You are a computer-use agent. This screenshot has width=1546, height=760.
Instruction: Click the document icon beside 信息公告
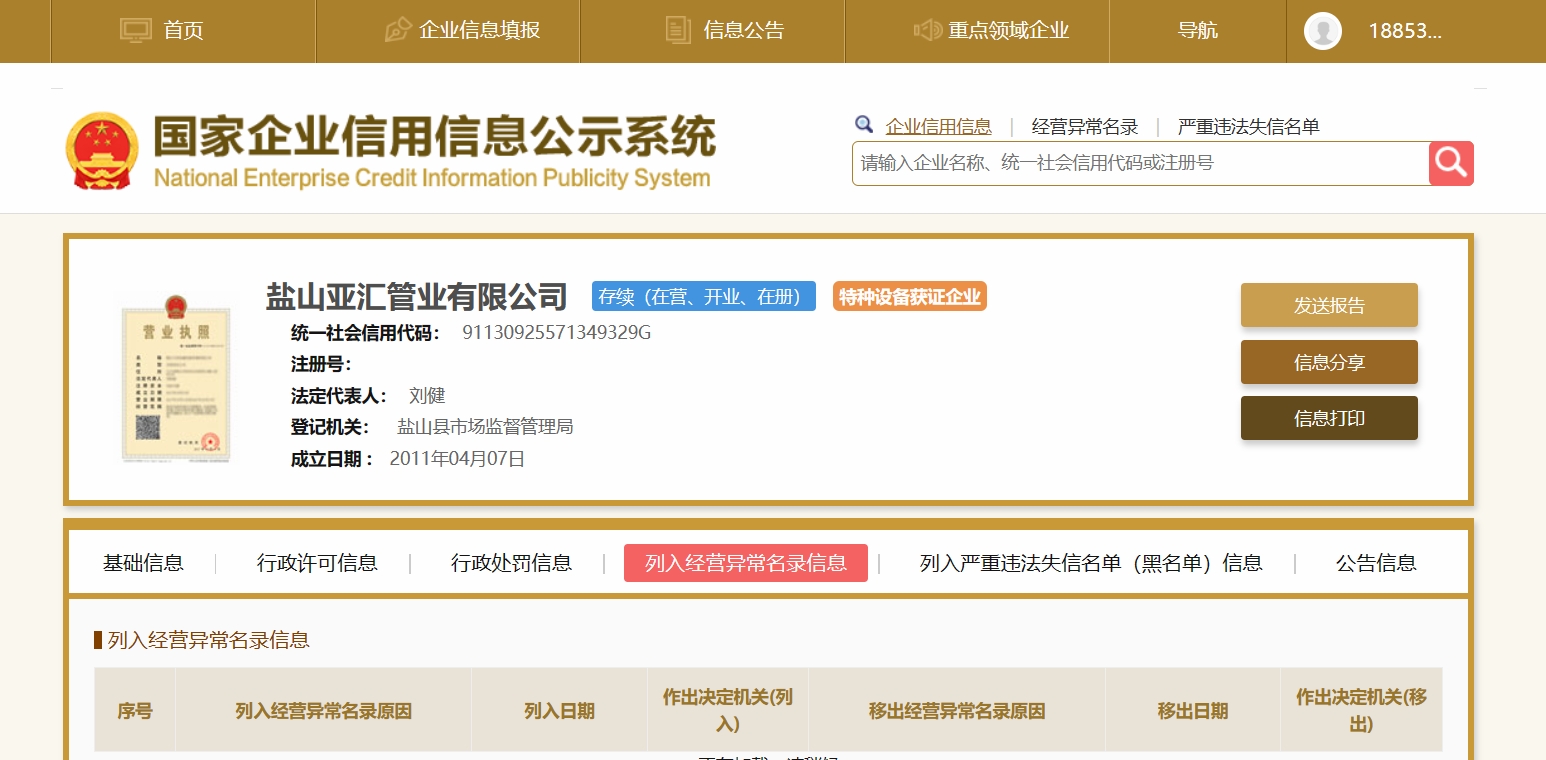[678, 30]
